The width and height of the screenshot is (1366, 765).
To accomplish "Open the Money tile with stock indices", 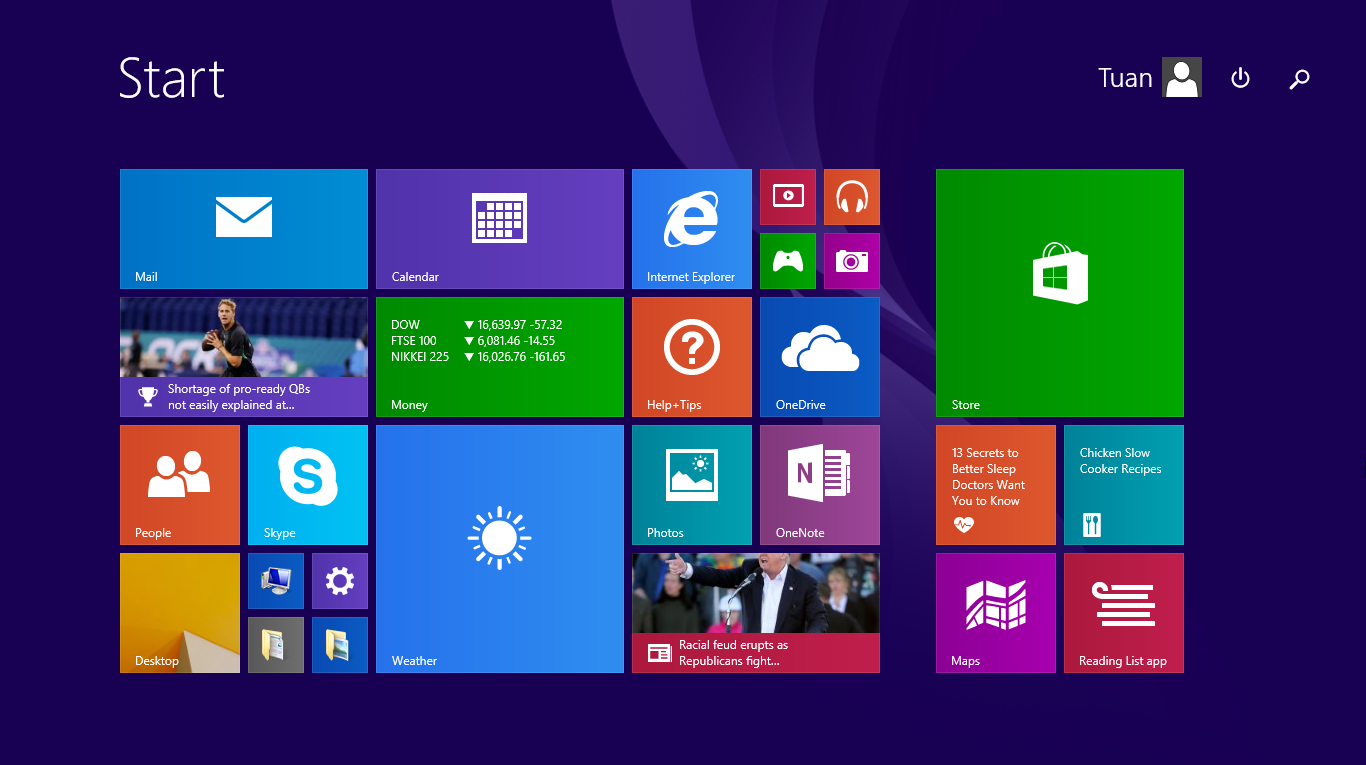I will [x=500, y=357].
